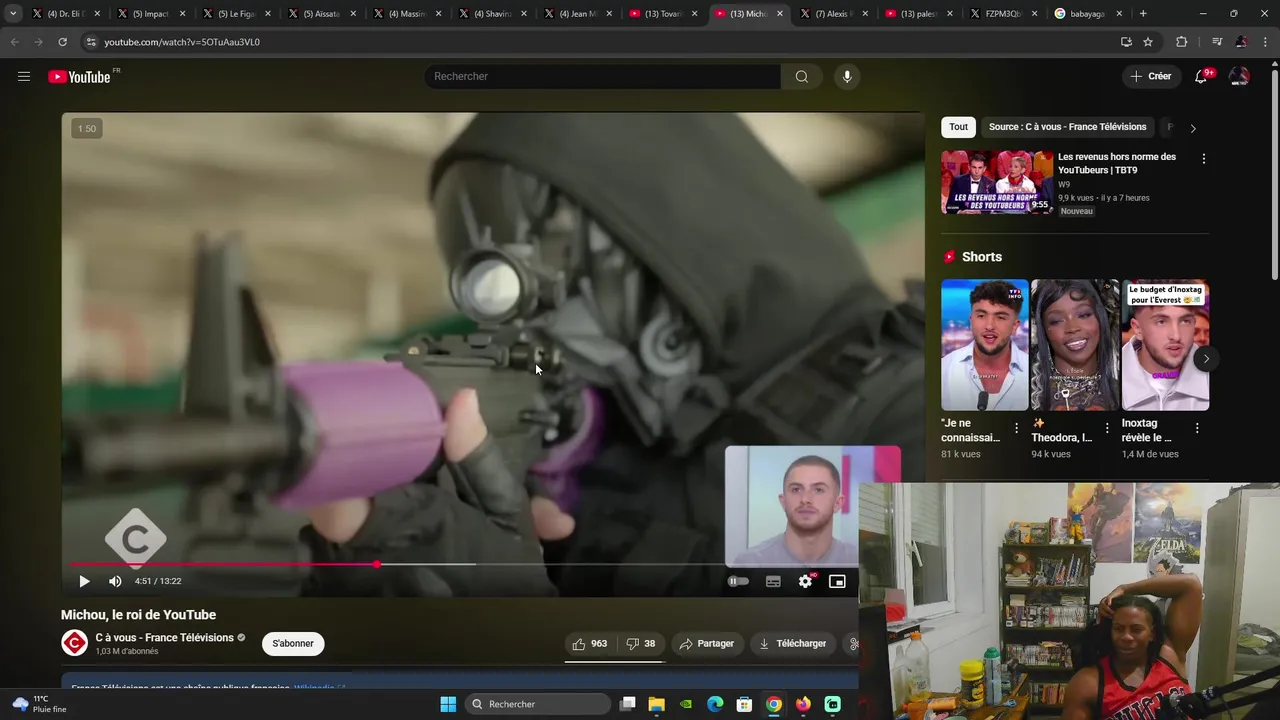Open the Les revenus hors norme title link
1280x720 pixels.
point(1117,163)
